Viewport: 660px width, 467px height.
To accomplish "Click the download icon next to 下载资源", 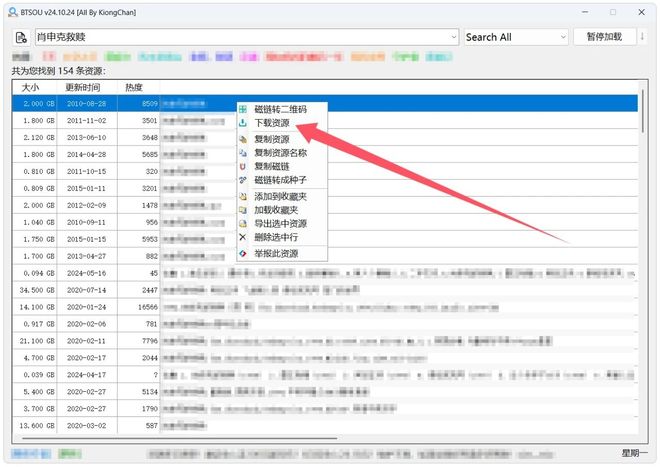I will 243,123.
